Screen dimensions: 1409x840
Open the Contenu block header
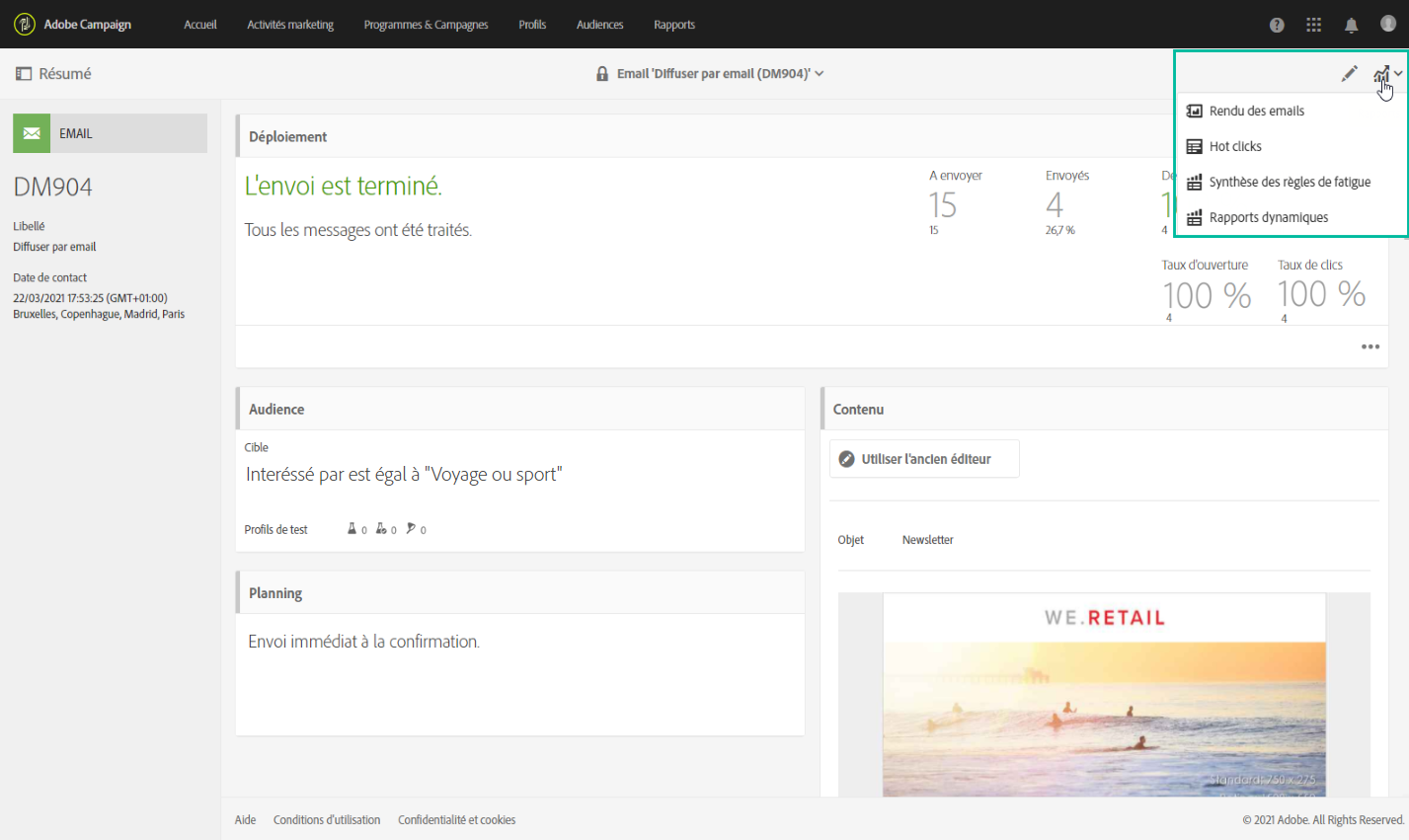click(x=1104, y=409)
